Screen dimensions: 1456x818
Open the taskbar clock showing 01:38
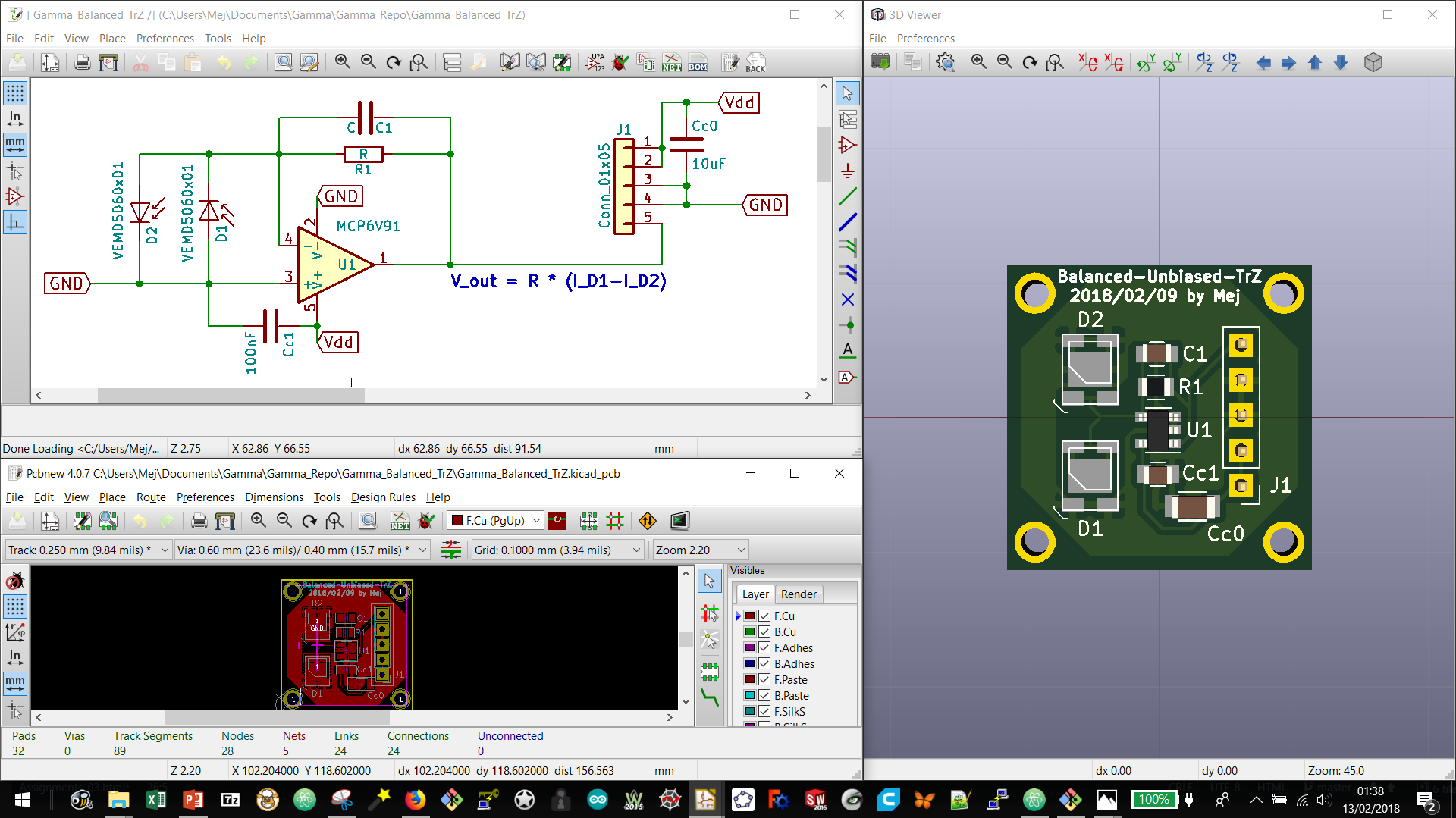point(1370,800)
